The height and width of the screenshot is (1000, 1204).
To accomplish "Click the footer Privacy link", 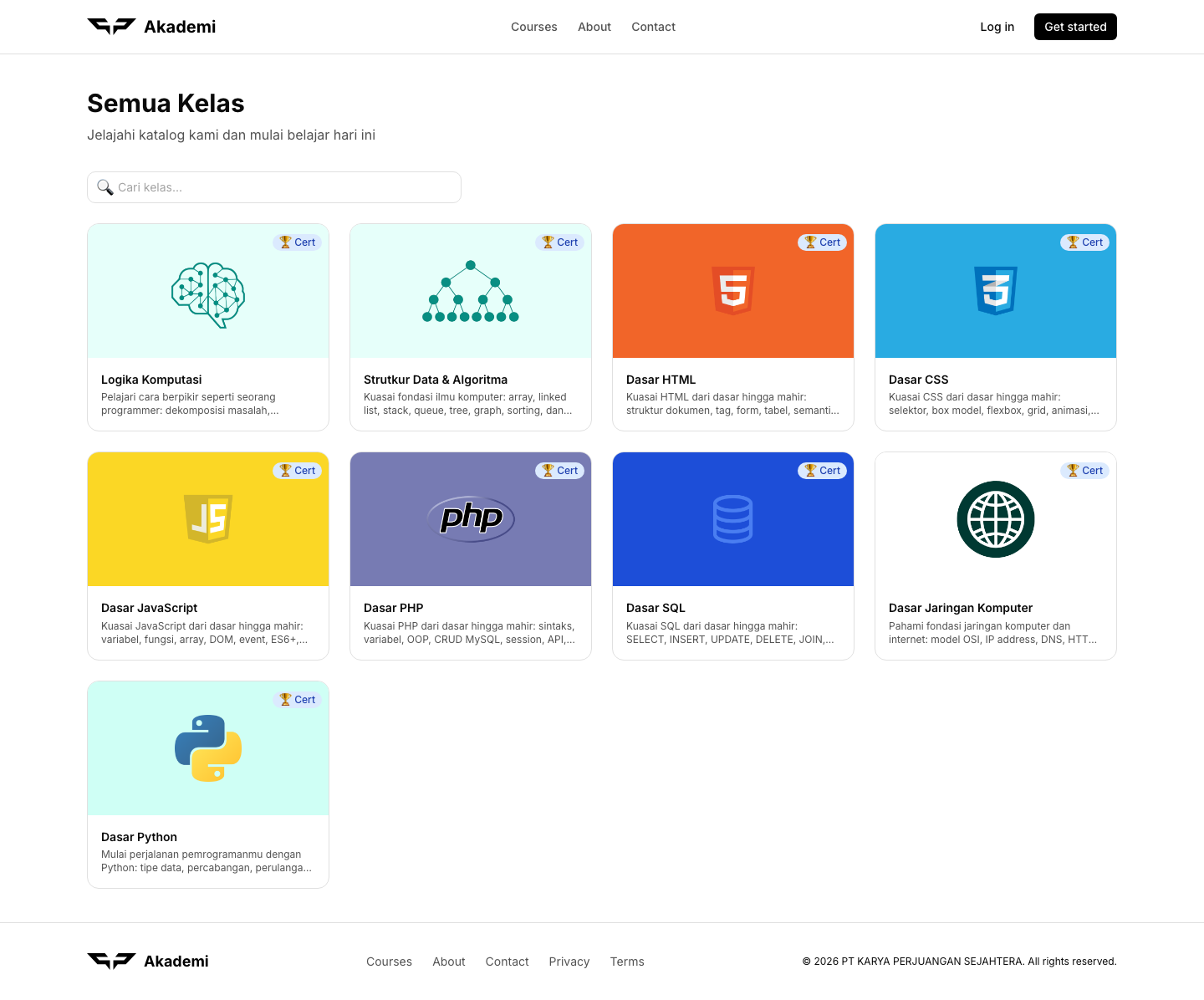I will click(569, 962).
